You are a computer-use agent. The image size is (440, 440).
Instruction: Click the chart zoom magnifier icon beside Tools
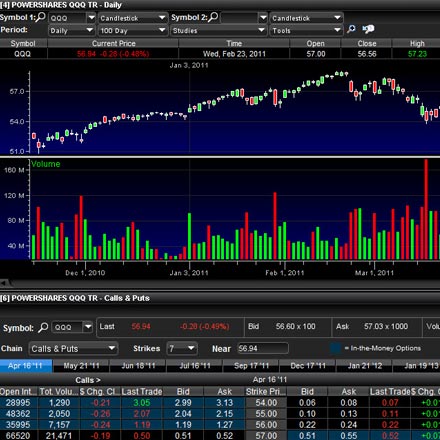click(351, 29)
